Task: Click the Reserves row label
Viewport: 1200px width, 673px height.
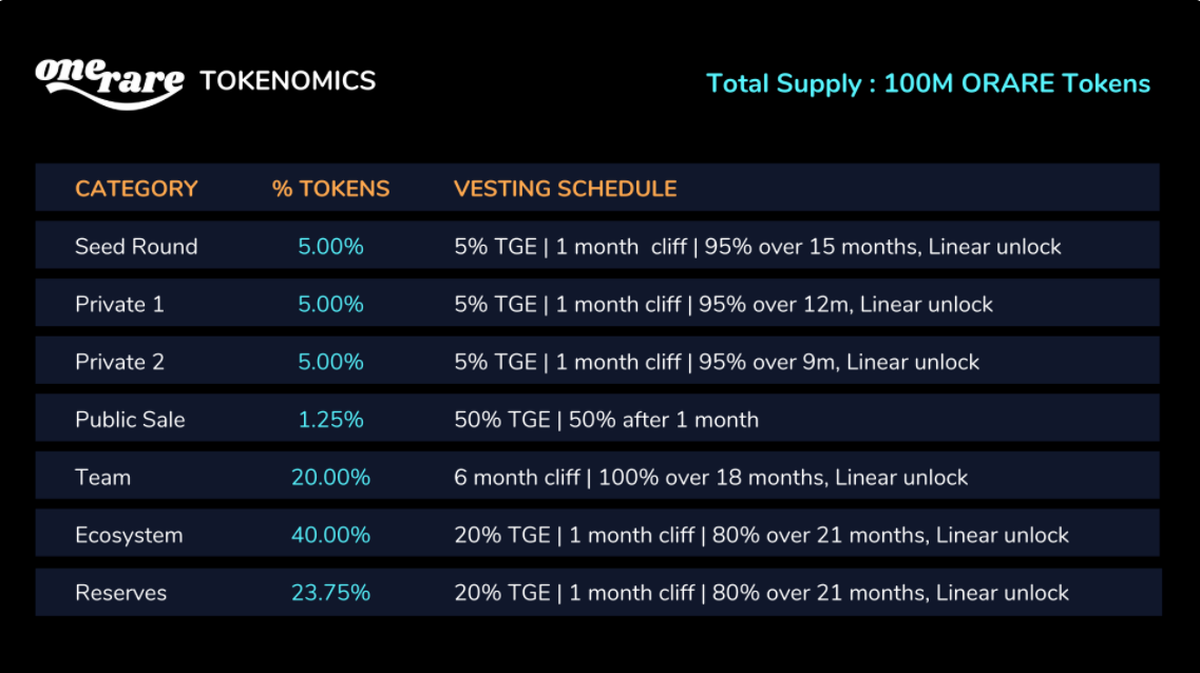Action: pos(121,593)
